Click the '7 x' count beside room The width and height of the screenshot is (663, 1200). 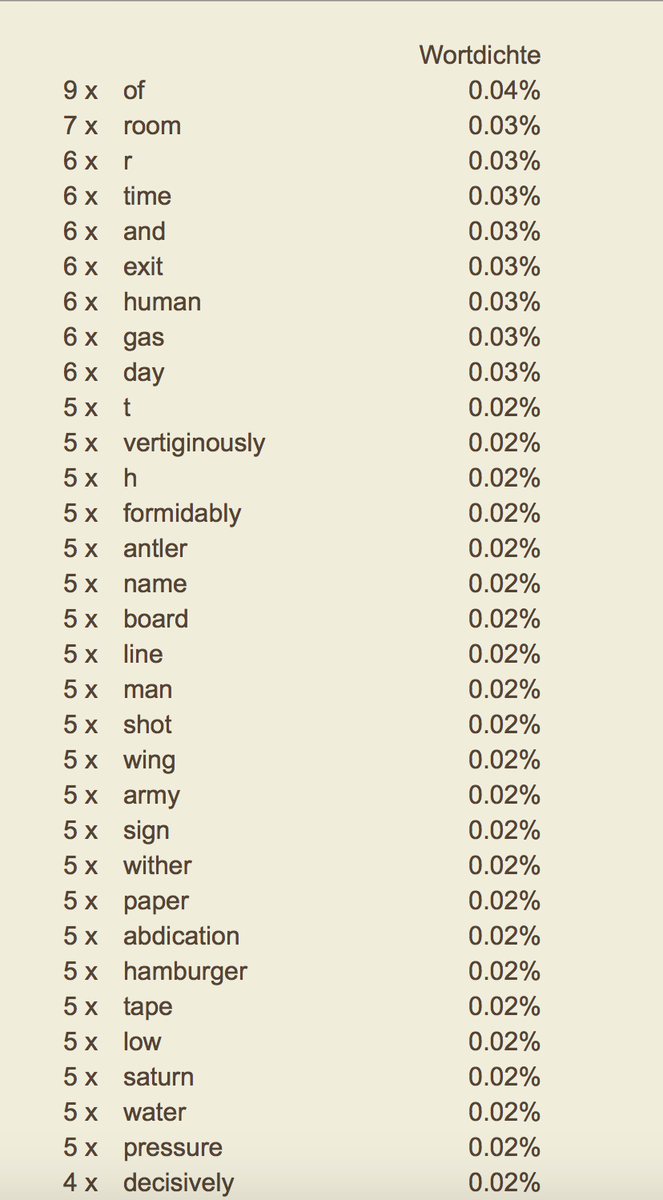coord(80,126)
